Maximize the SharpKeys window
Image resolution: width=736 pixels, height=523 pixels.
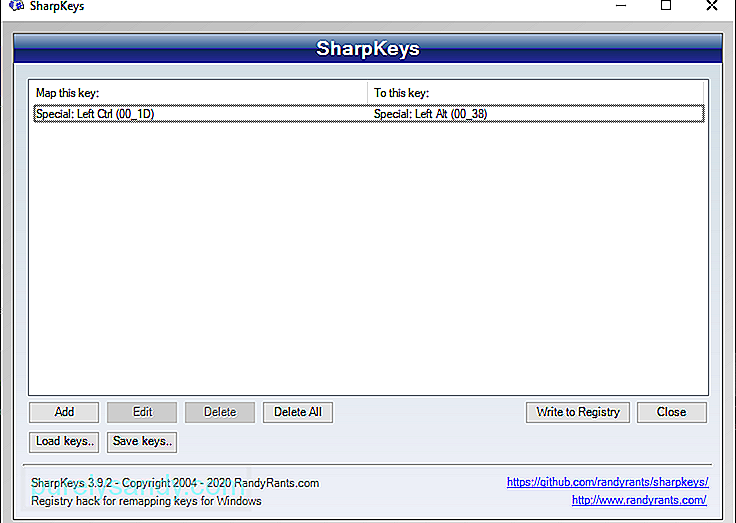coord(666,6)
